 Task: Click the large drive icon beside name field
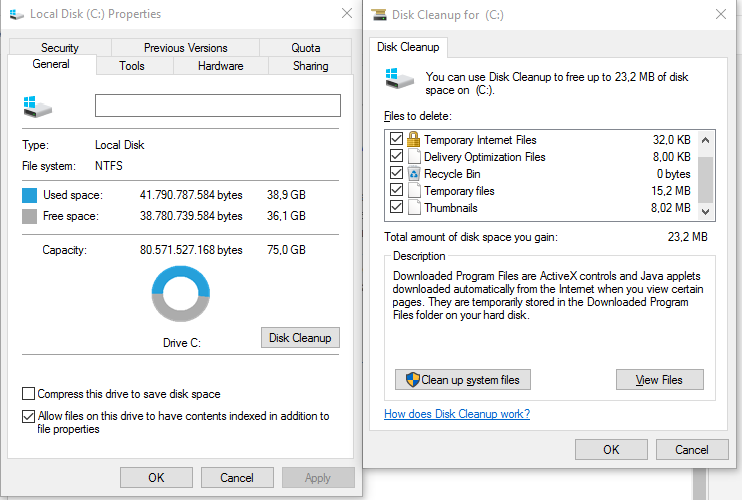[x=37, y=106]
